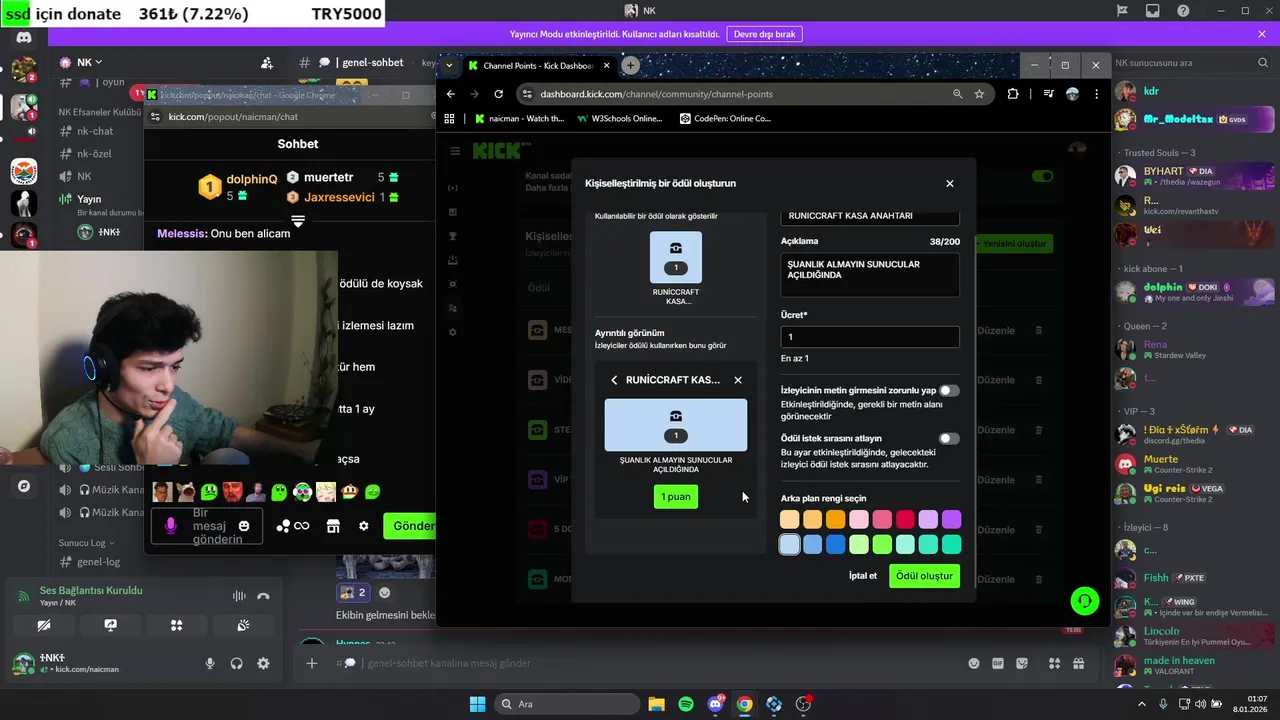Select the bright orange color swatch
Screen dimensions: 1280x720
pyautogui.click(x=835, y=519)
